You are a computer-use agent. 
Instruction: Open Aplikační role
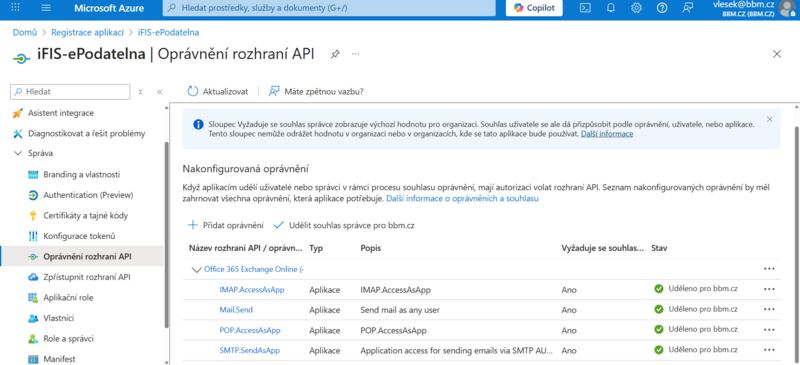[x=68, y=297]
